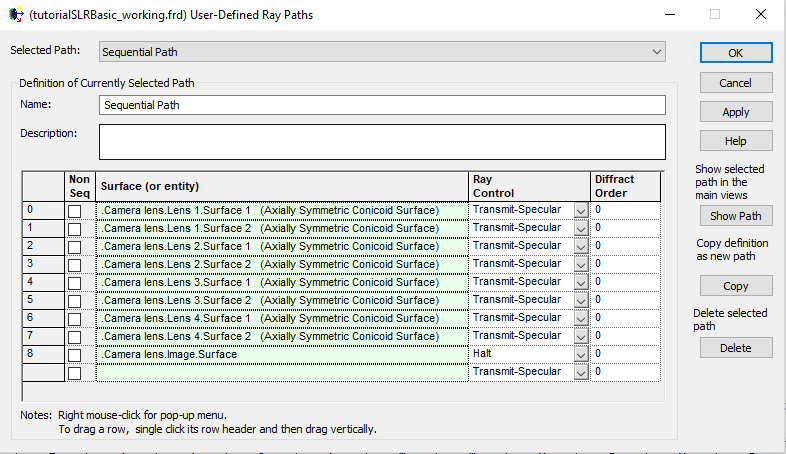Open Ray Control dropdown showing Halt
The height and width of the screenshot is (454, 786).
point(581,354)
